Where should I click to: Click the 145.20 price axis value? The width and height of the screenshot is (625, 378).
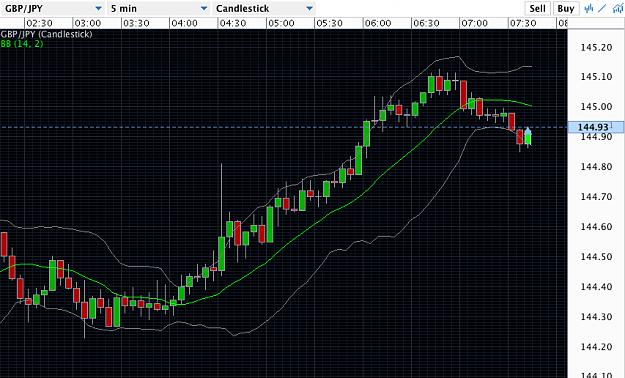(596, 47)
